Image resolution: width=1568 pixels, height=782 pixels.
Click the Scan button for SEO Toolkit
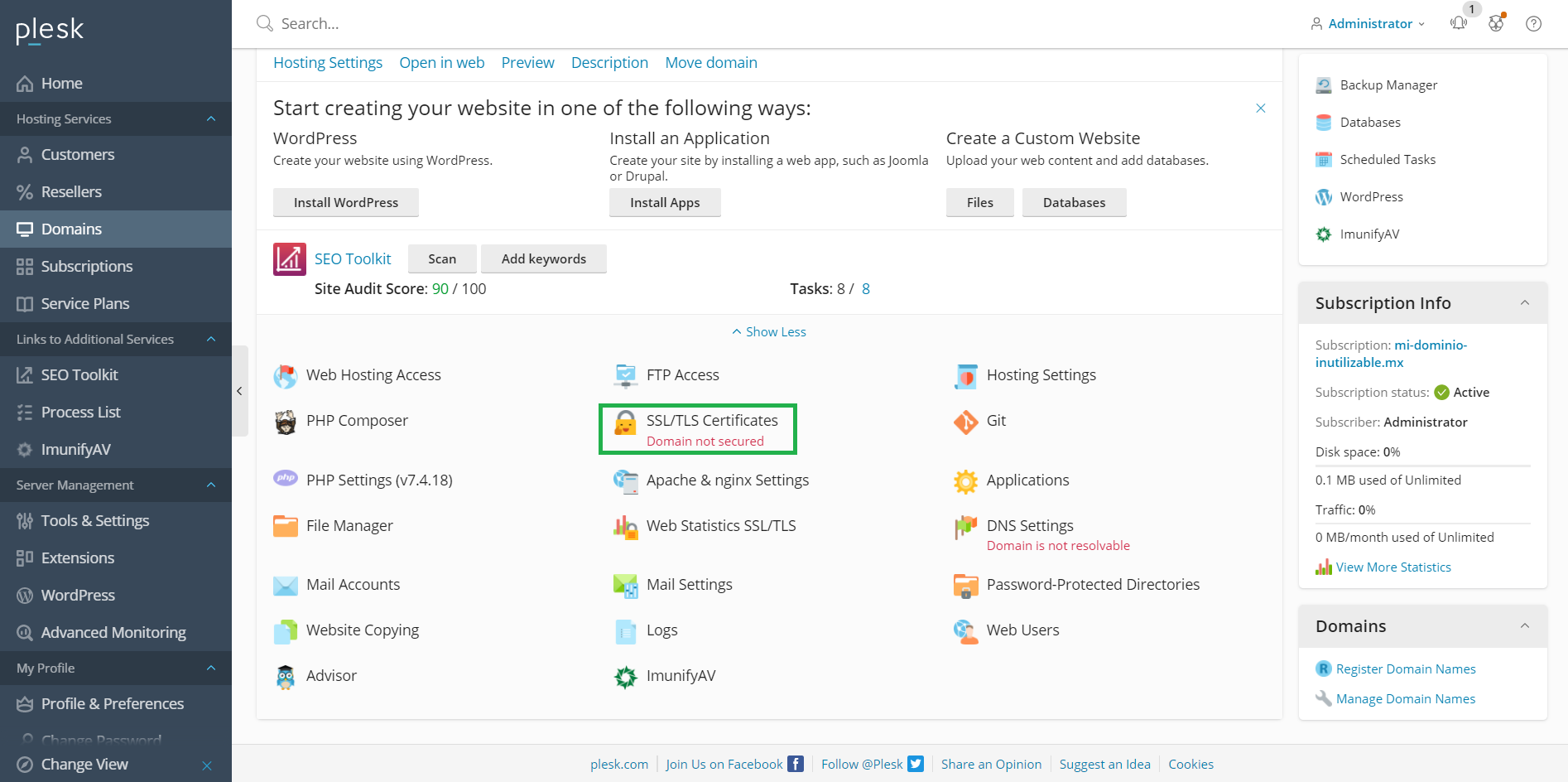442,259
